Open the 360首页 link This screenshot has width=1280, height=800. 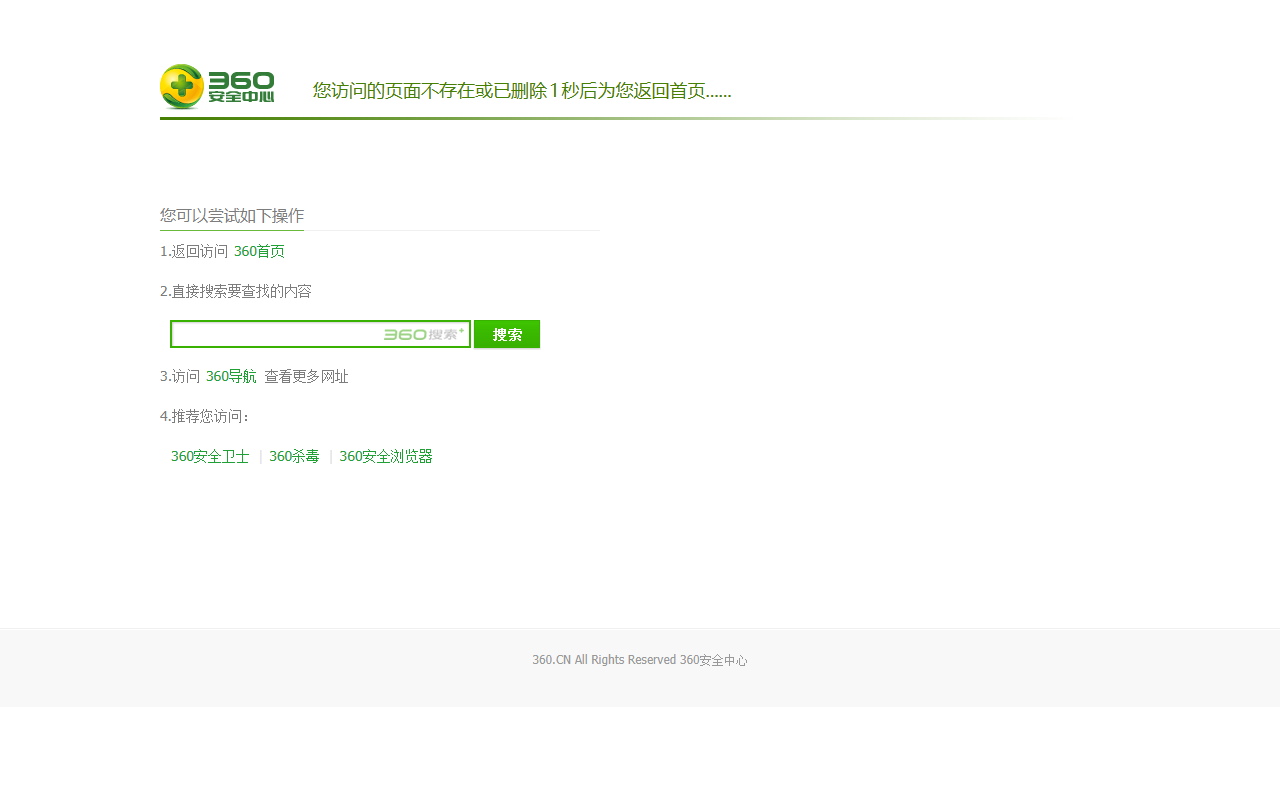coord(259,252)
